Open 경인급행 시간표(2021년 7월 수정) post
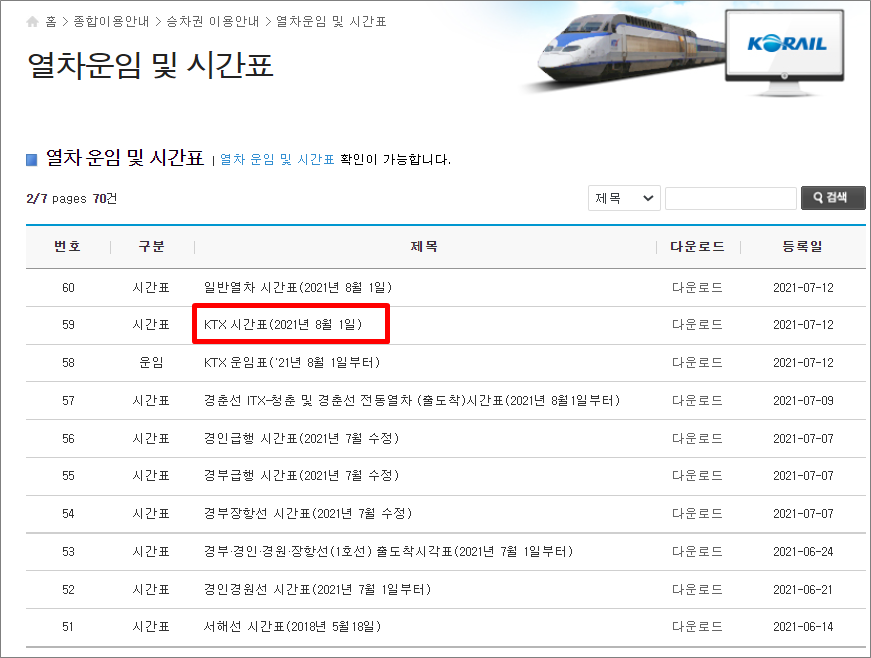This screenshot has width=871, height=658. click(x=301, y=439)
